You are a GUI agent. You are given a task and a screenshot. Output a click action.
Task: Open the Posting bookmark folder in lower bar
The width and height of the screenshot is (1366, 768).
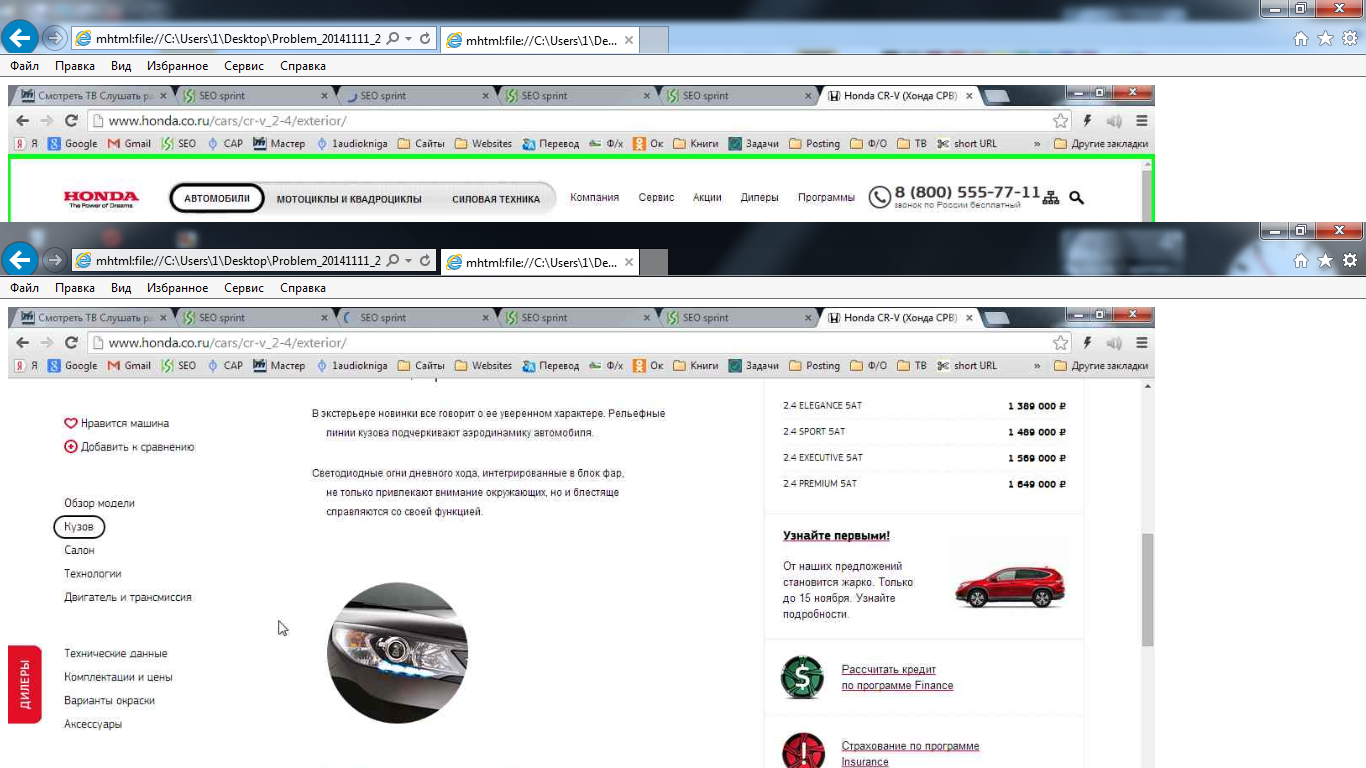pos(814,366)
